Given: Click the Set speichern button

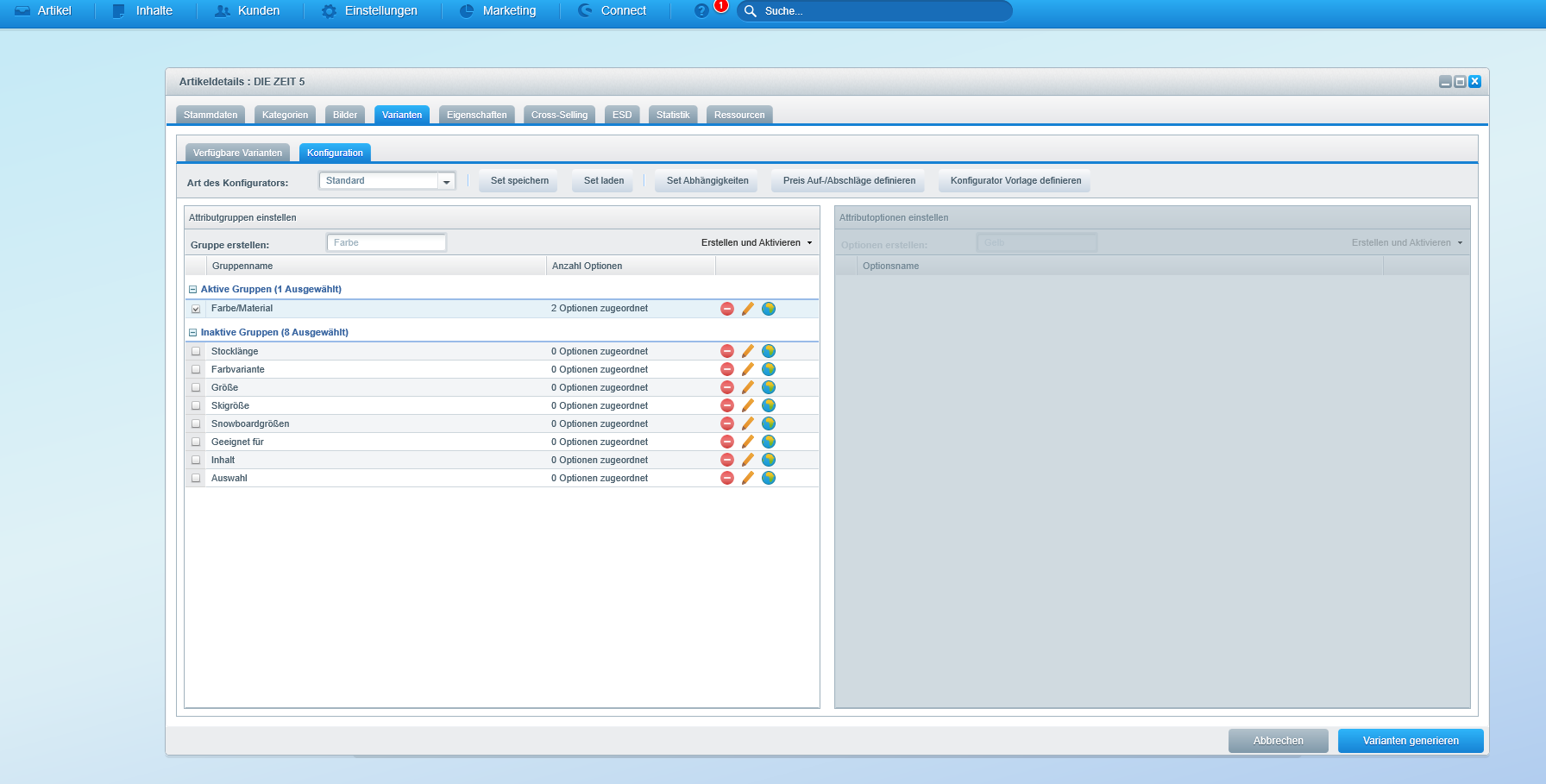Looking at the screenshot, I should [519, 181].
